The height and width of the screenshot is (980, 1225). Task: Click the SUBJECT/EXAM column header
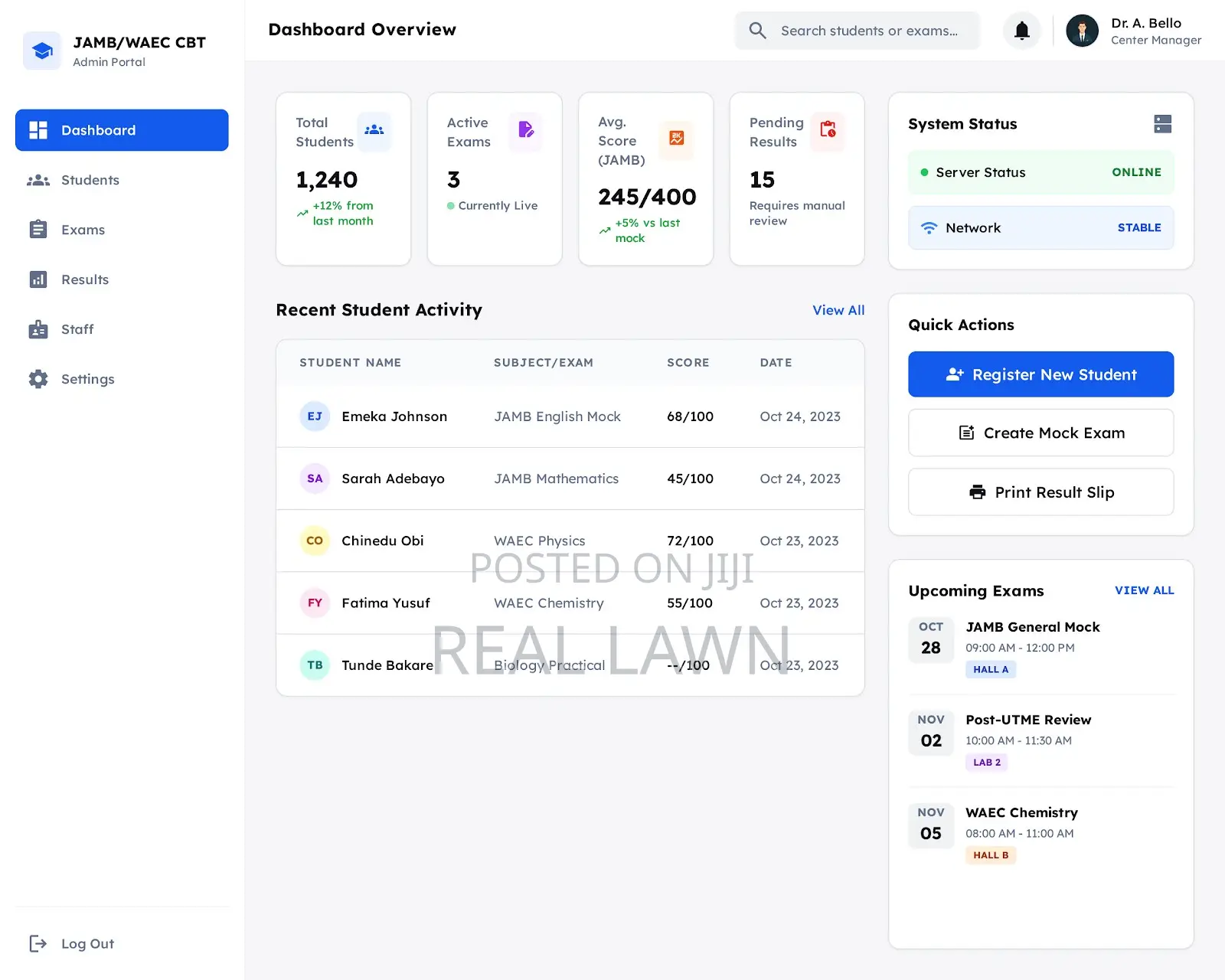[x=544, y=362]
